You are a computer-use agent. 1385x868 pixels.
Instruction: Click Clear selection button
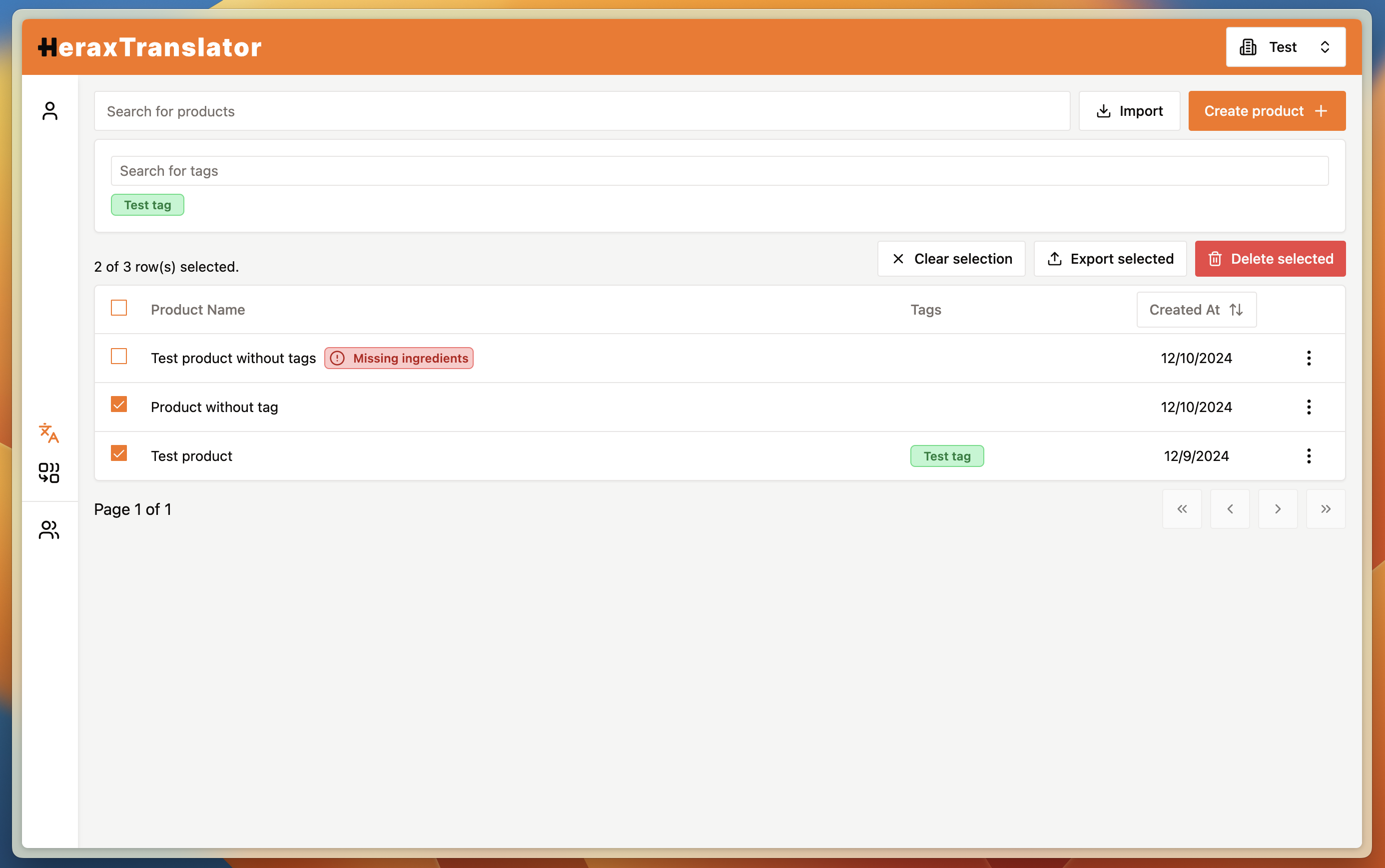tap(951, 258)
